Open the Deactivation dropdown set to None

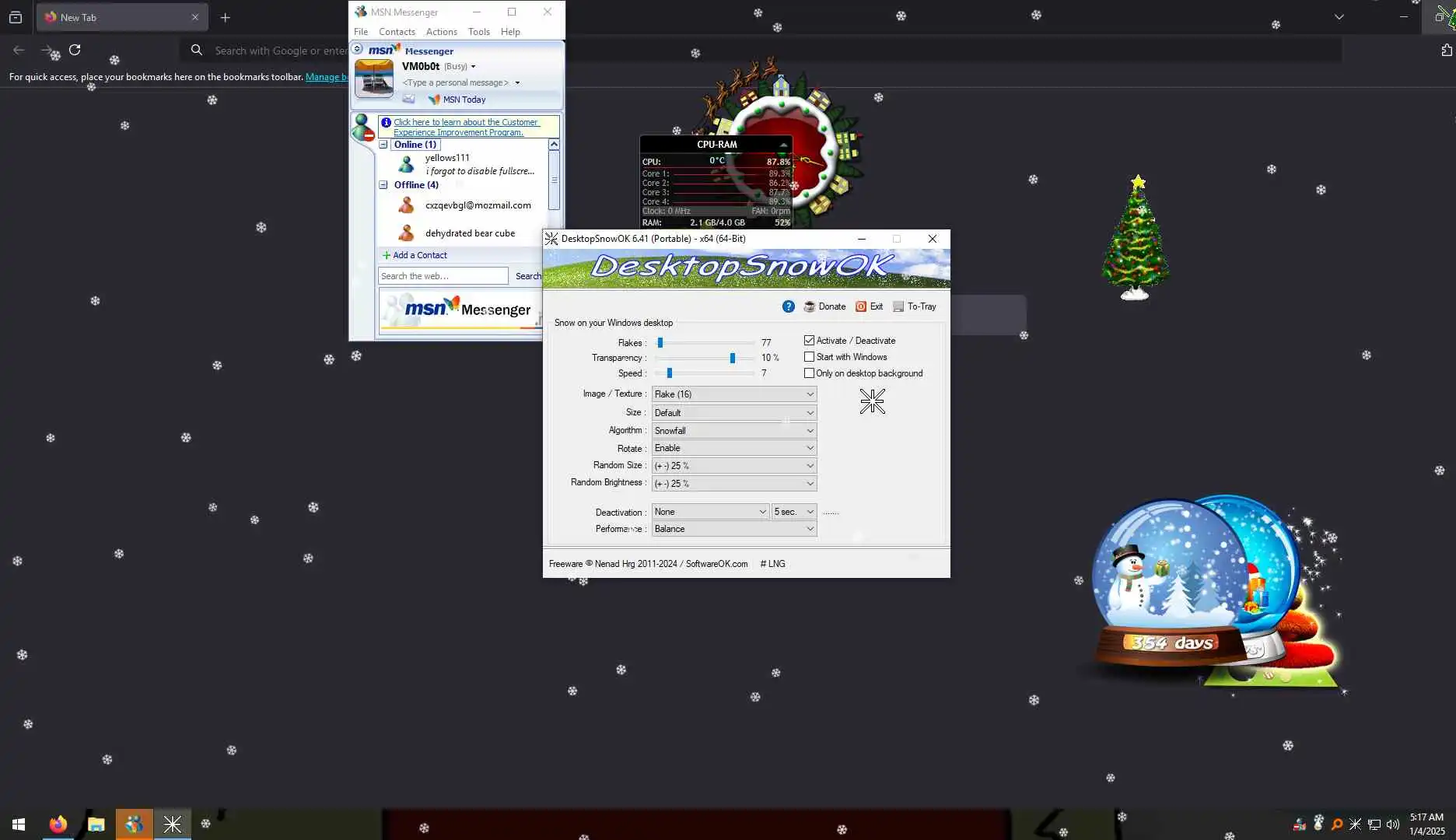click(x=711, y=512)
